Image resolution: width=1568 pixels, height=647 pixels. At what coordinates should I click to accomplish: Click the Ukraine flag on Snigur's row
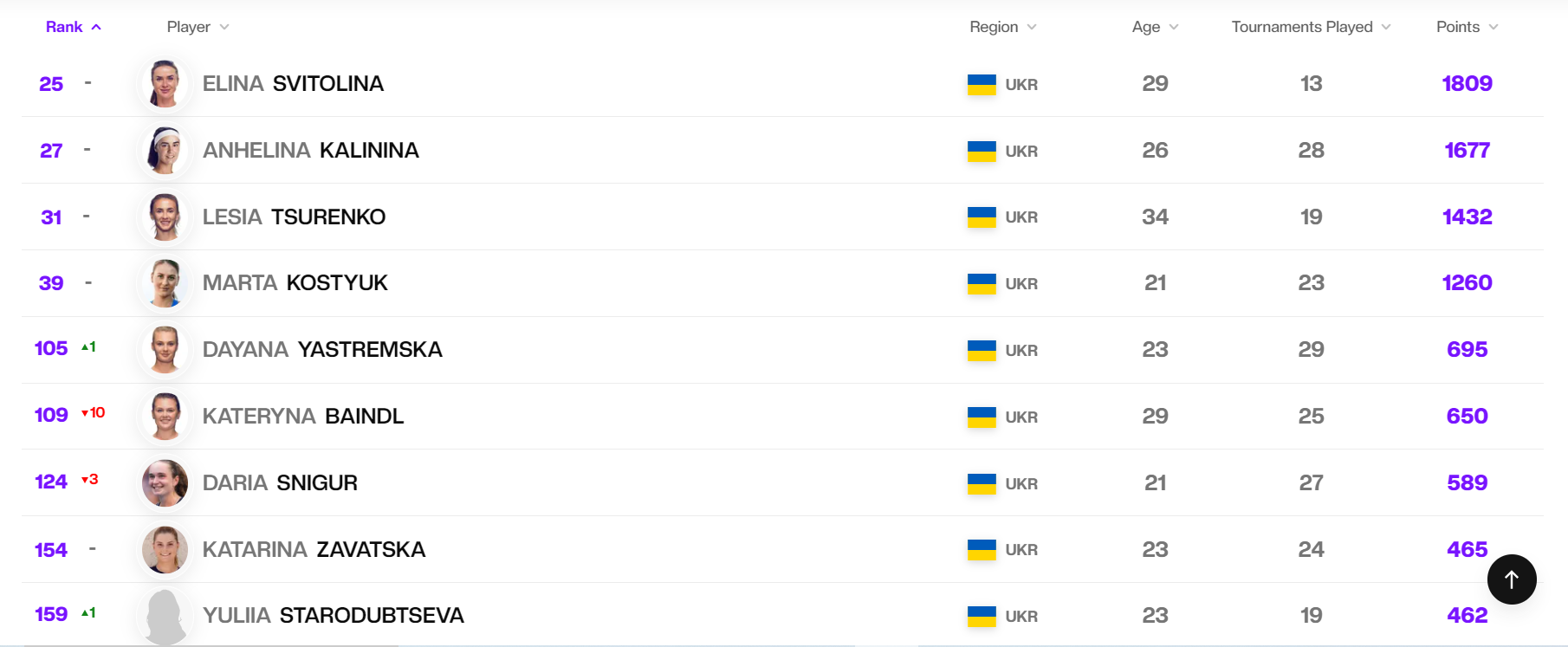[983, 483]
